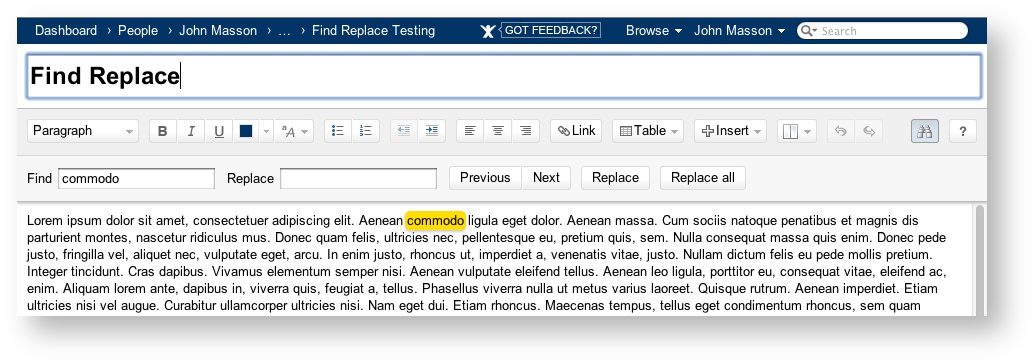Click the dark blue text color swatch
Image resolution: width=1035 pixels, height=364 pixels.
point(246,131)
